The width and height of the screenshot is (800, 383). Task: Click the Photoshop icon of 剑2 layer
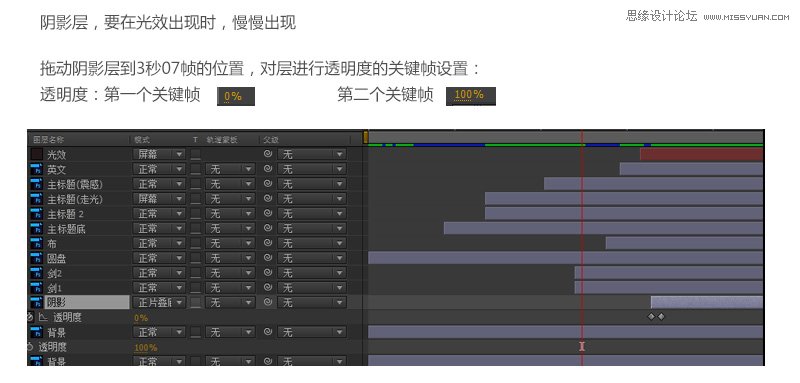36,273
